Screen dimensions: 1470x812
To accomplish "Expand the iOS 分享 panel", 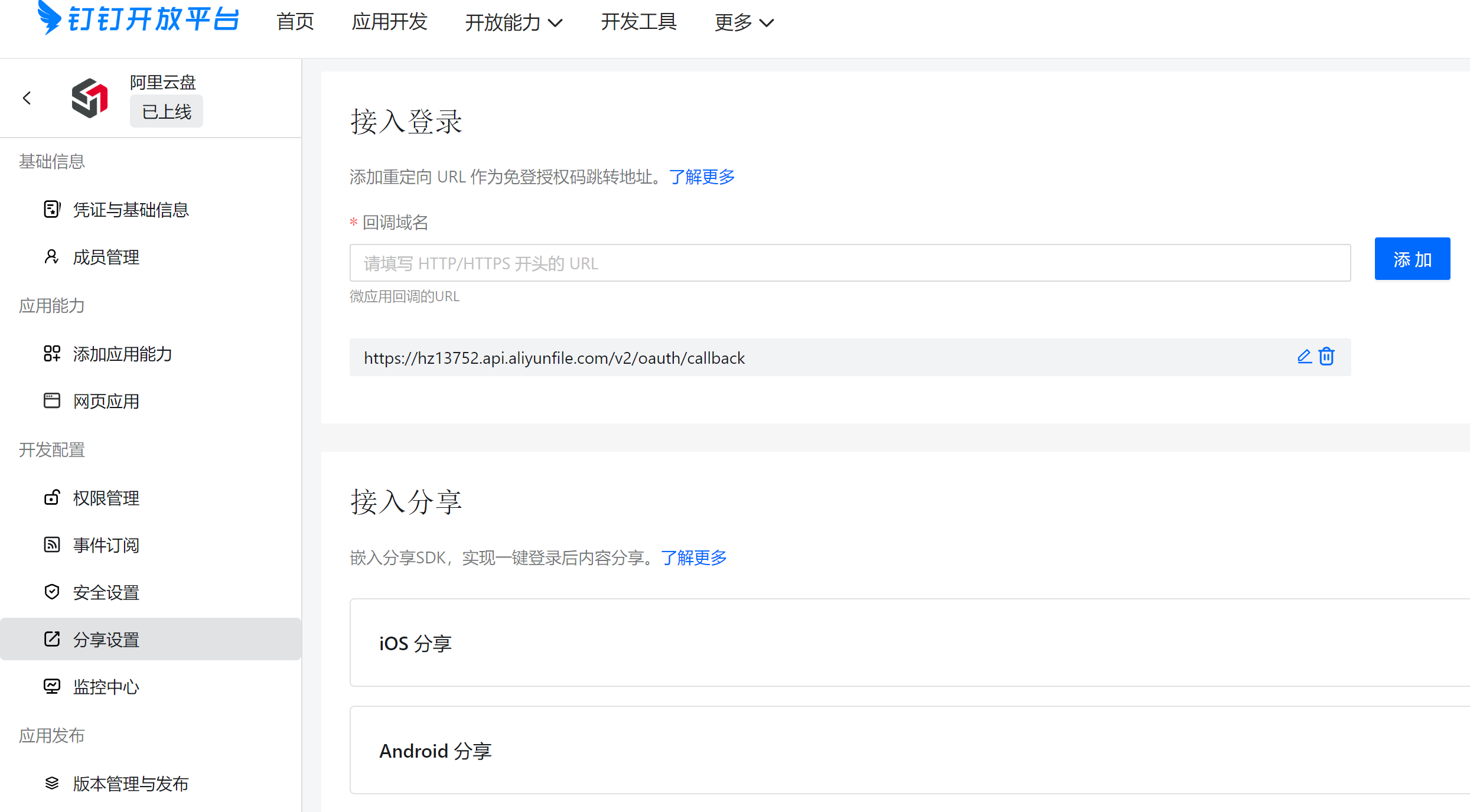I will coord(910,643).
